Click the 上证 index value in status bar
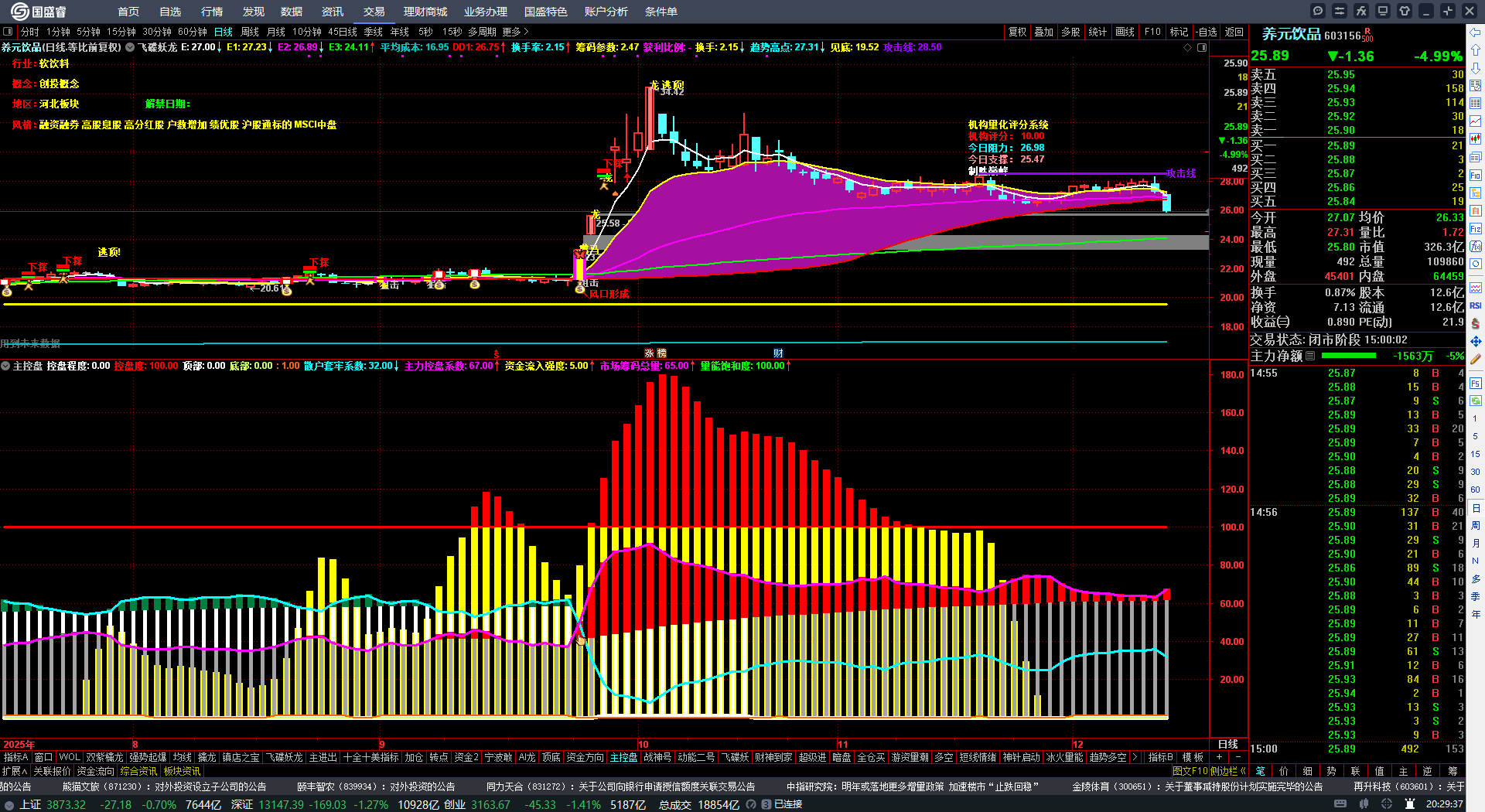 click(67, 804)
